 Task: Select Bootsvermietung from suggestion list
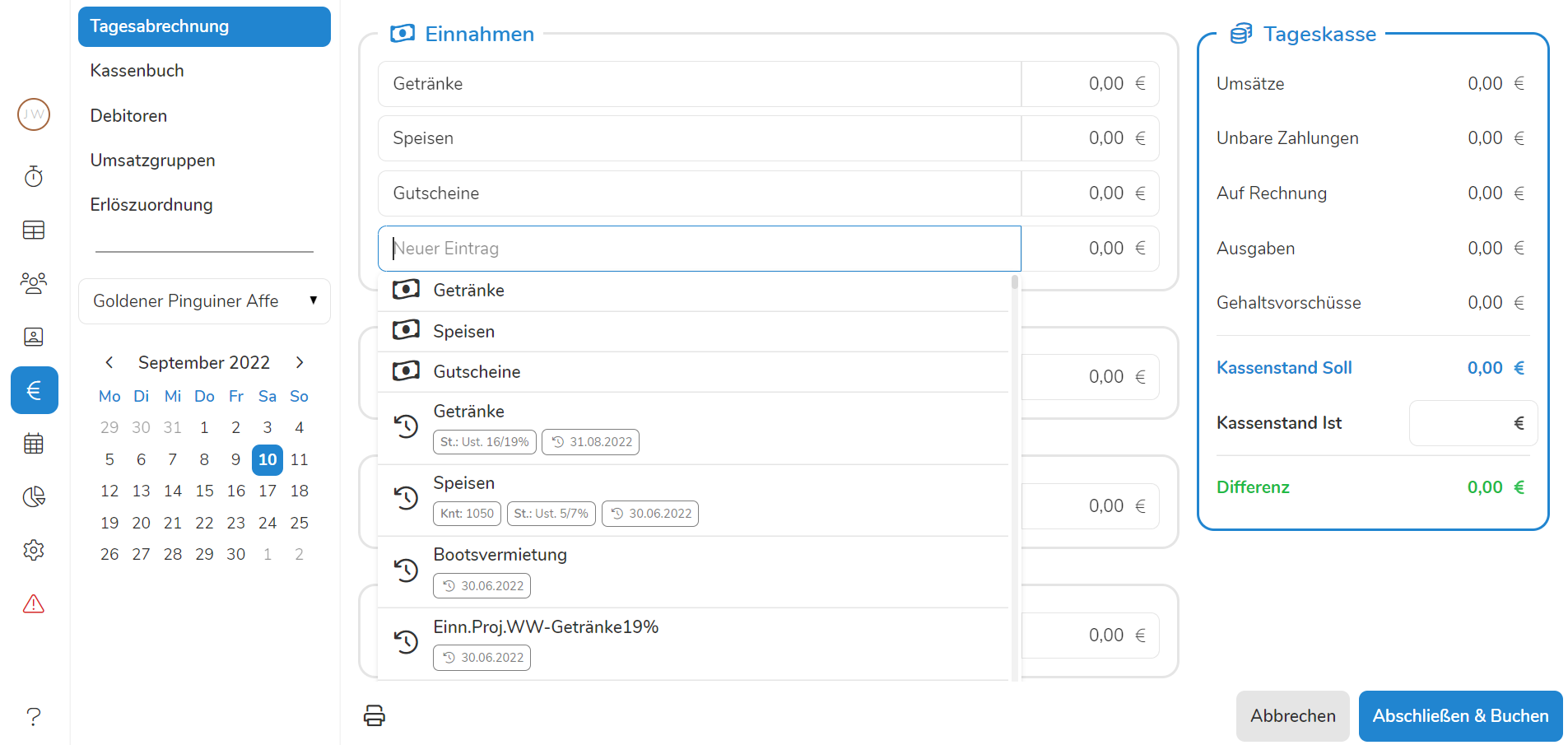[x=500, y=555]
